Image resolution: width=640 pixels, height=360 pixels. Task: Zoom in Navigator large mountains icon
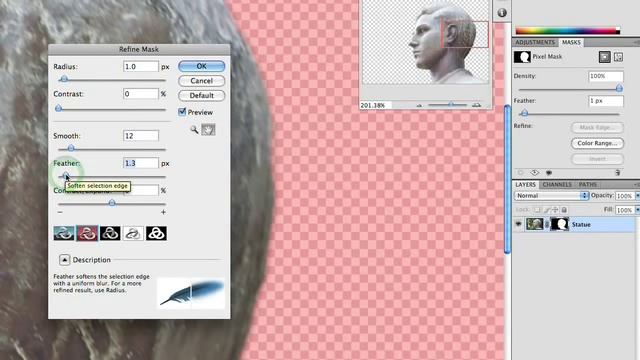476,105
